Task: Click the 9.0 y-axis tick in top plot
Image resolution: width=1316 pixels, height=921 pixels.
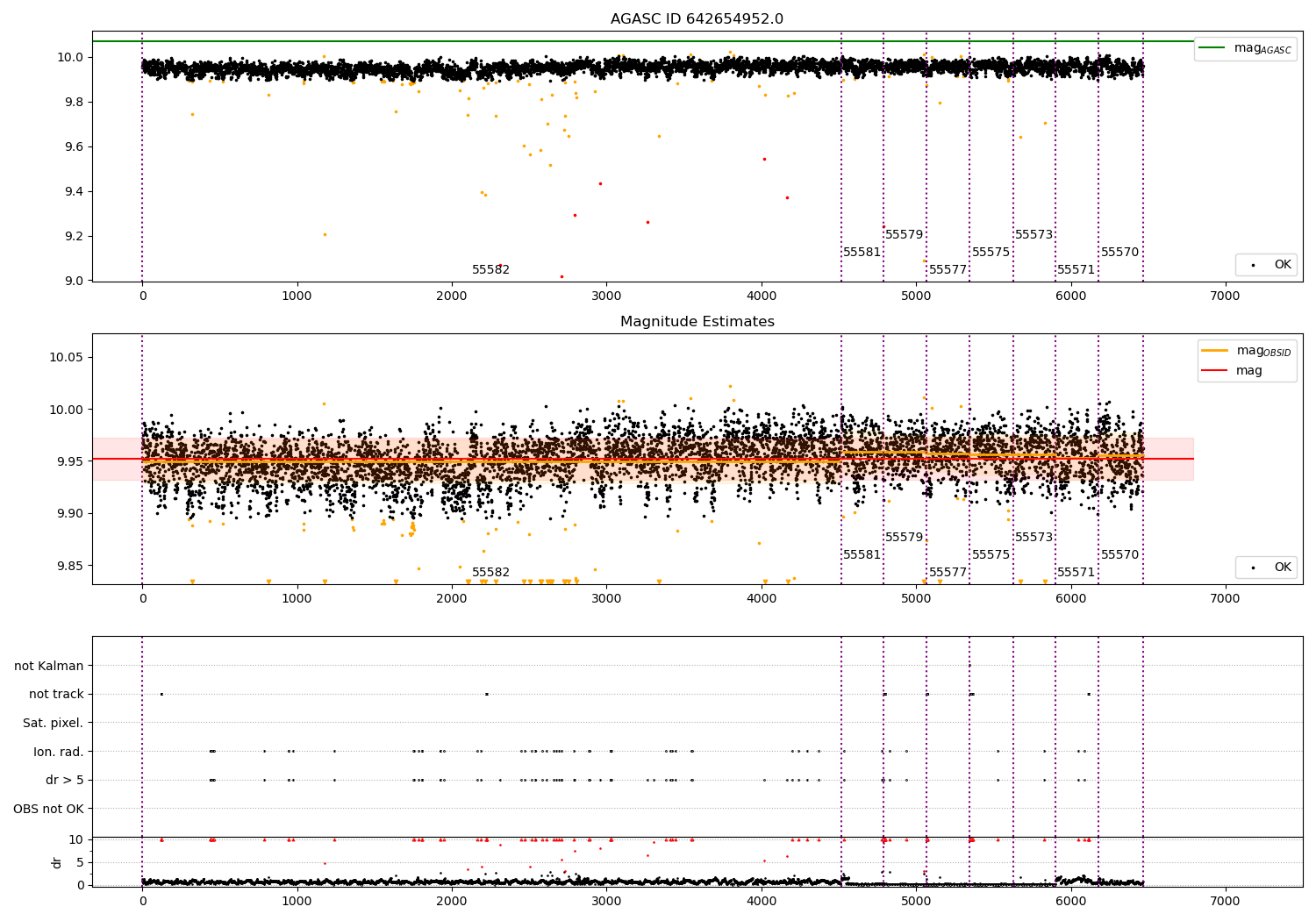Action: tap(75, 281)
